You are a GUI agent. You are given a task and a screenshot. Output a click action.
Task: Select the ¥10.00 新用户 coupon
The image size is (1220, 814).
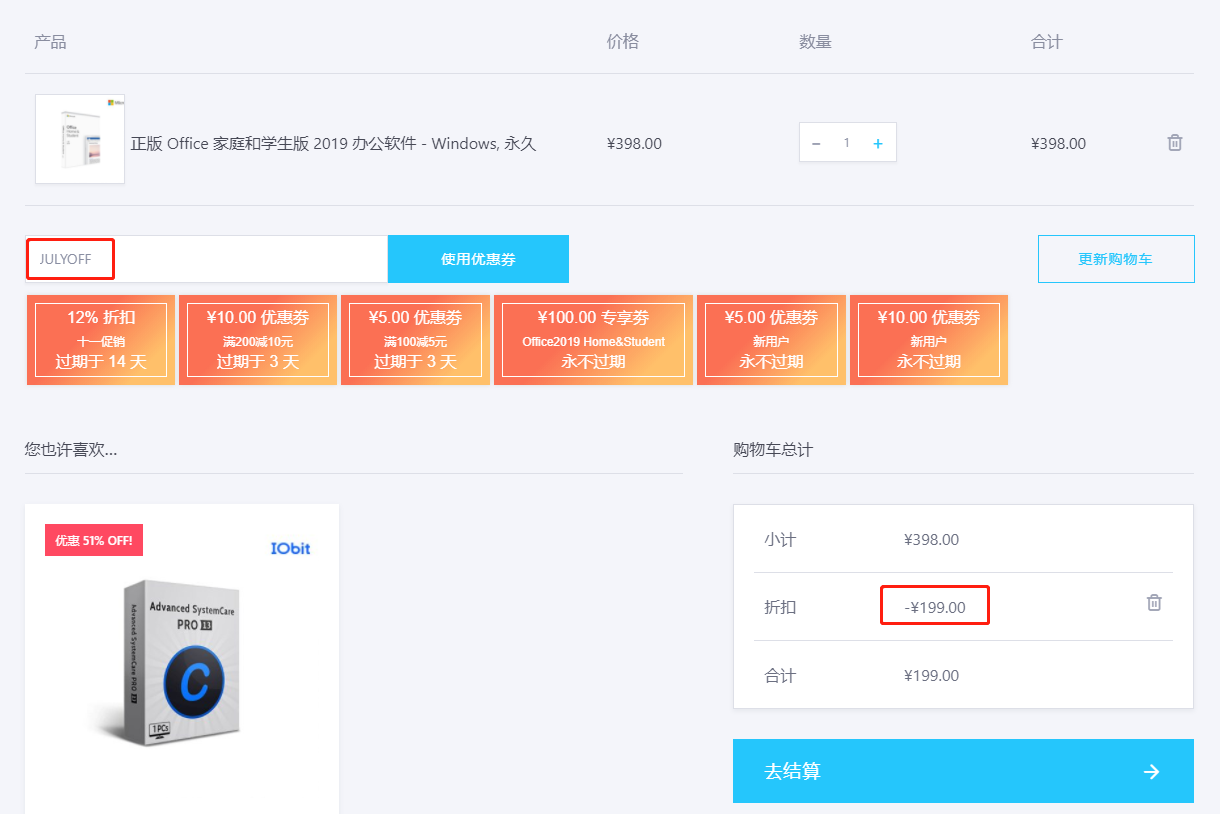point(928,340)
